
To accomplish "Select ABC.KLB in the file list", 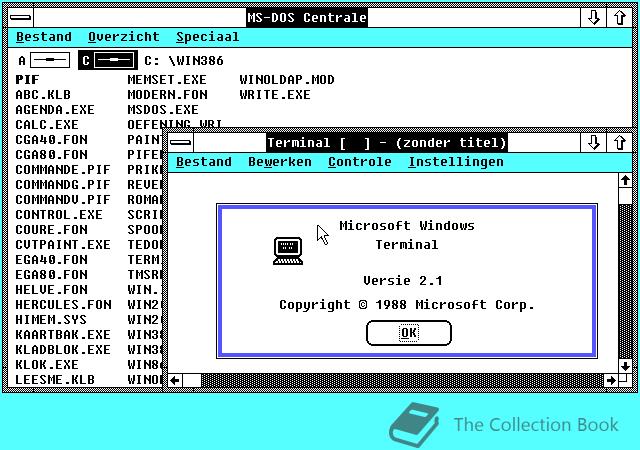I will pos(43,95).
